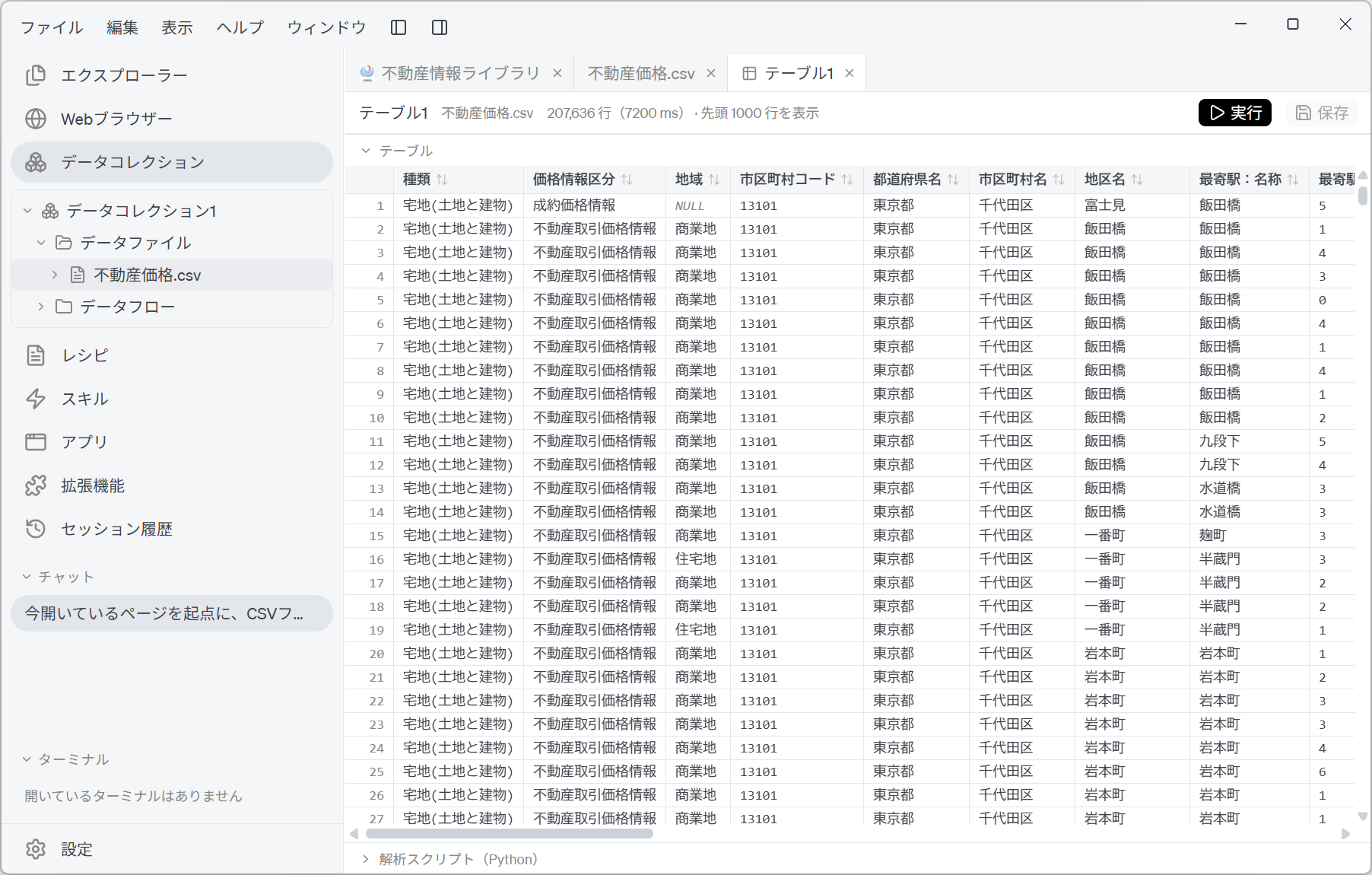
Task: Collapse the ターミナル section
Action: point(27,759)
